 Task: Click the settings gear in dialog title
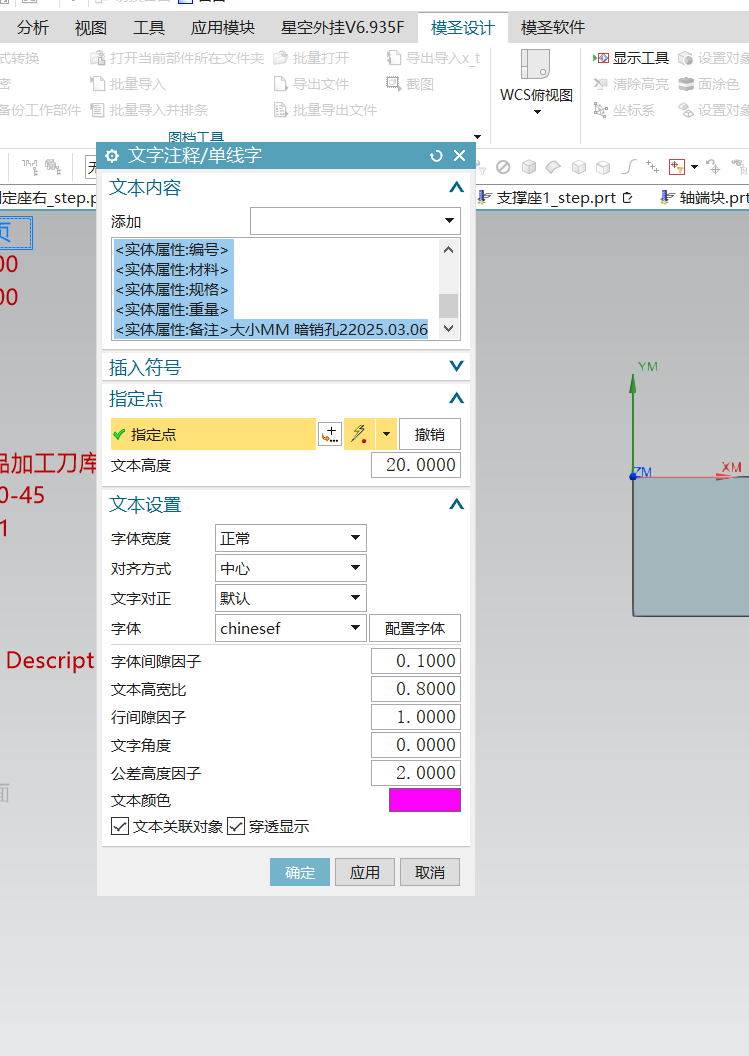[x=112, y=156]
